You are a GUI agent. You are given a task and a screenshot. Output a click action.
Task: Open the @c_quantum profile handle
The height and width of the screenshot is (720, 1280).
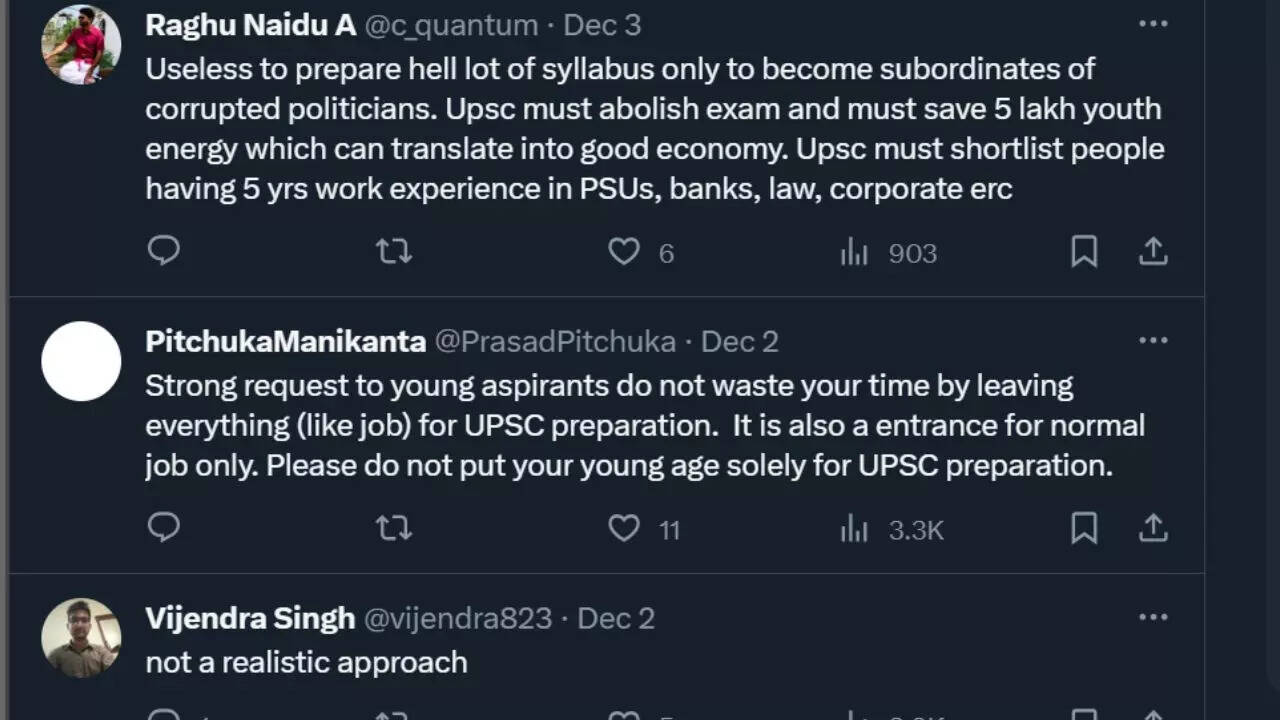coord(450,25)
